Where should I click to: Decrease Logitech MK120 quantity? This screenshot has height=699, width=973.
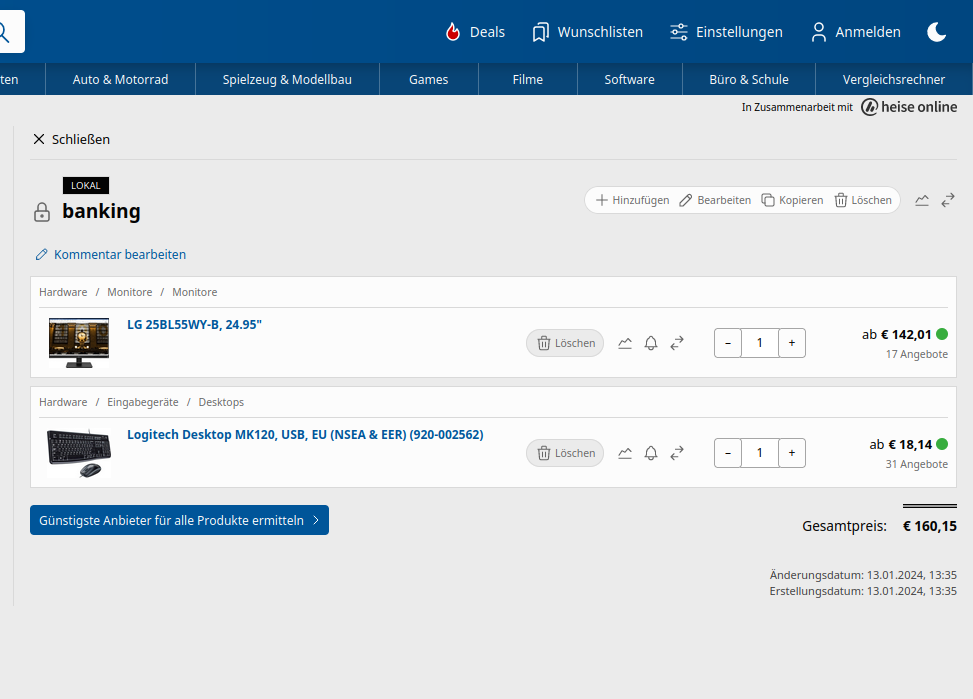[x=728, y=453]
